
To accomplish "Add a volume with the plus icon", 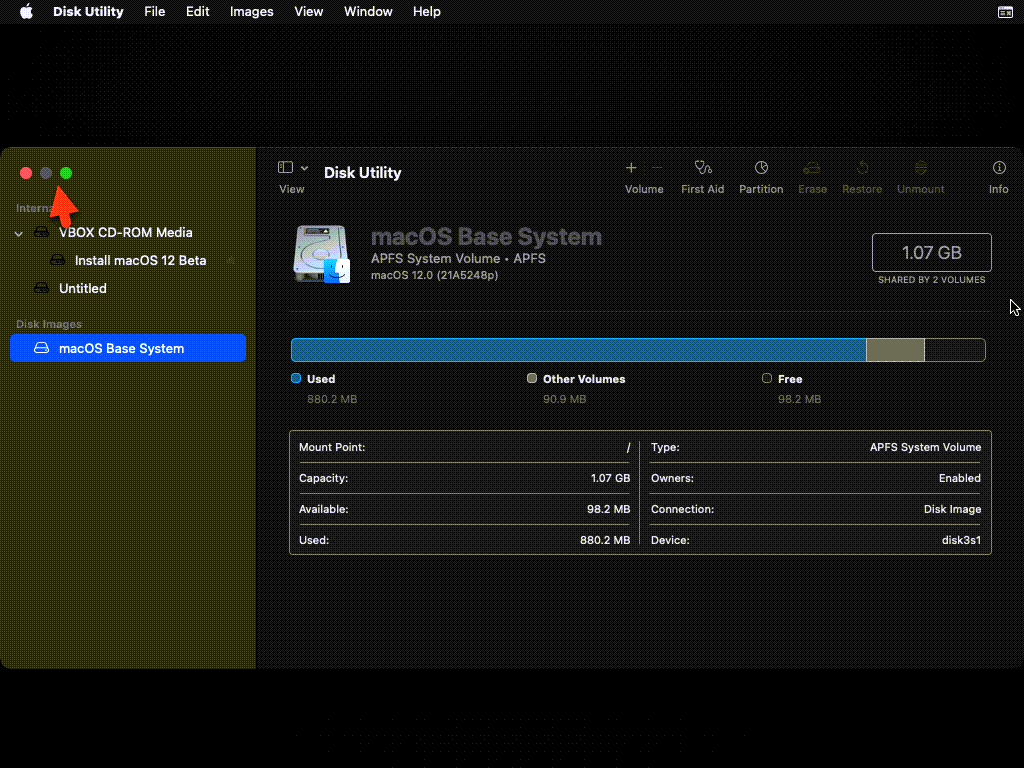I will point(631,168).
